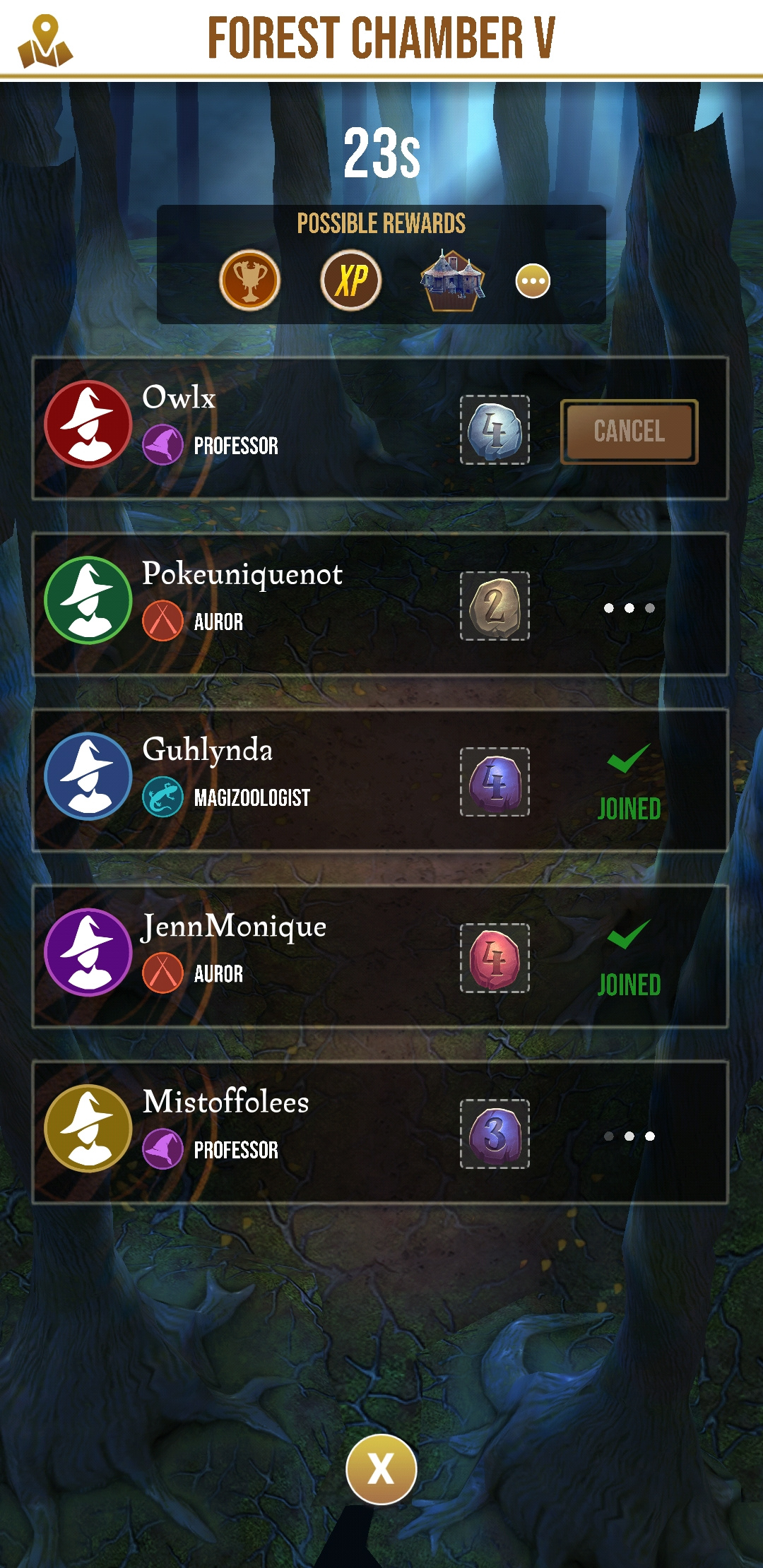Image resolution: width=763 pixels, height=1568 pixels.
Task: Tap JennMonique's Joined checkmark
Action: pyautogui.click(x=629, y=935)
